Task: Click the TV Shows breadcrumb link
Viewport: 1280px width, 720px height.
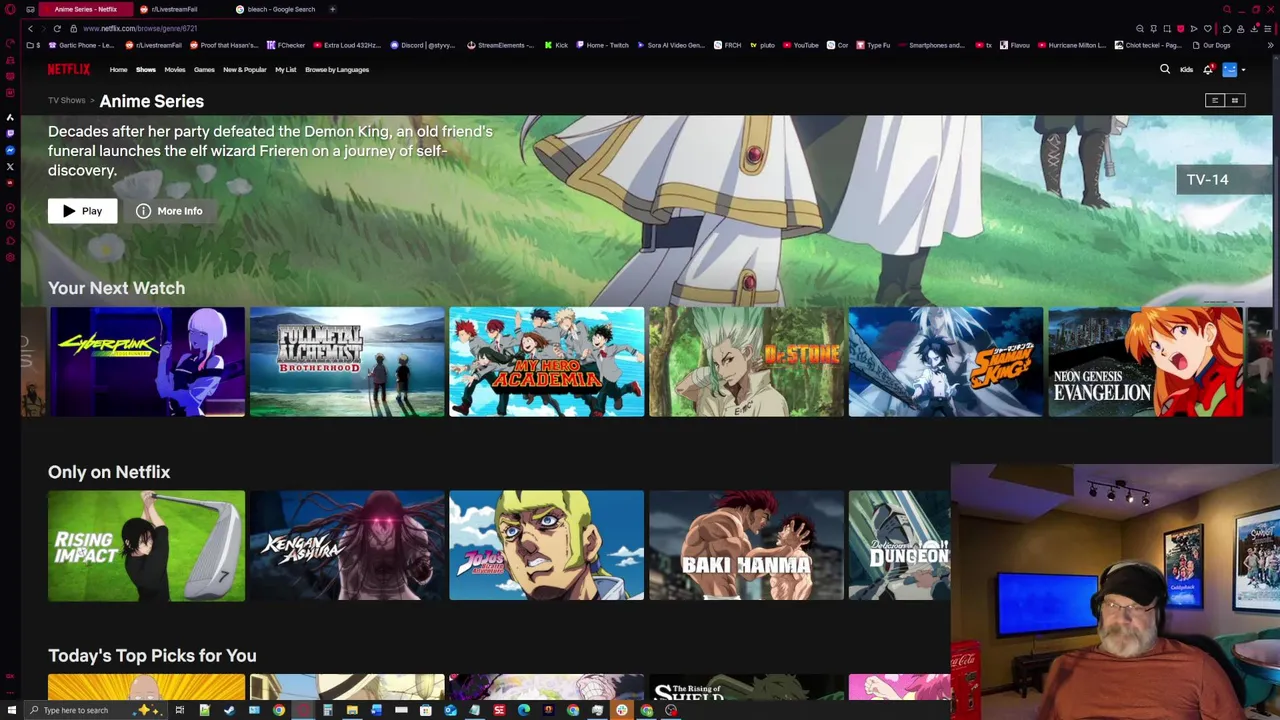Action: (67, 100)
